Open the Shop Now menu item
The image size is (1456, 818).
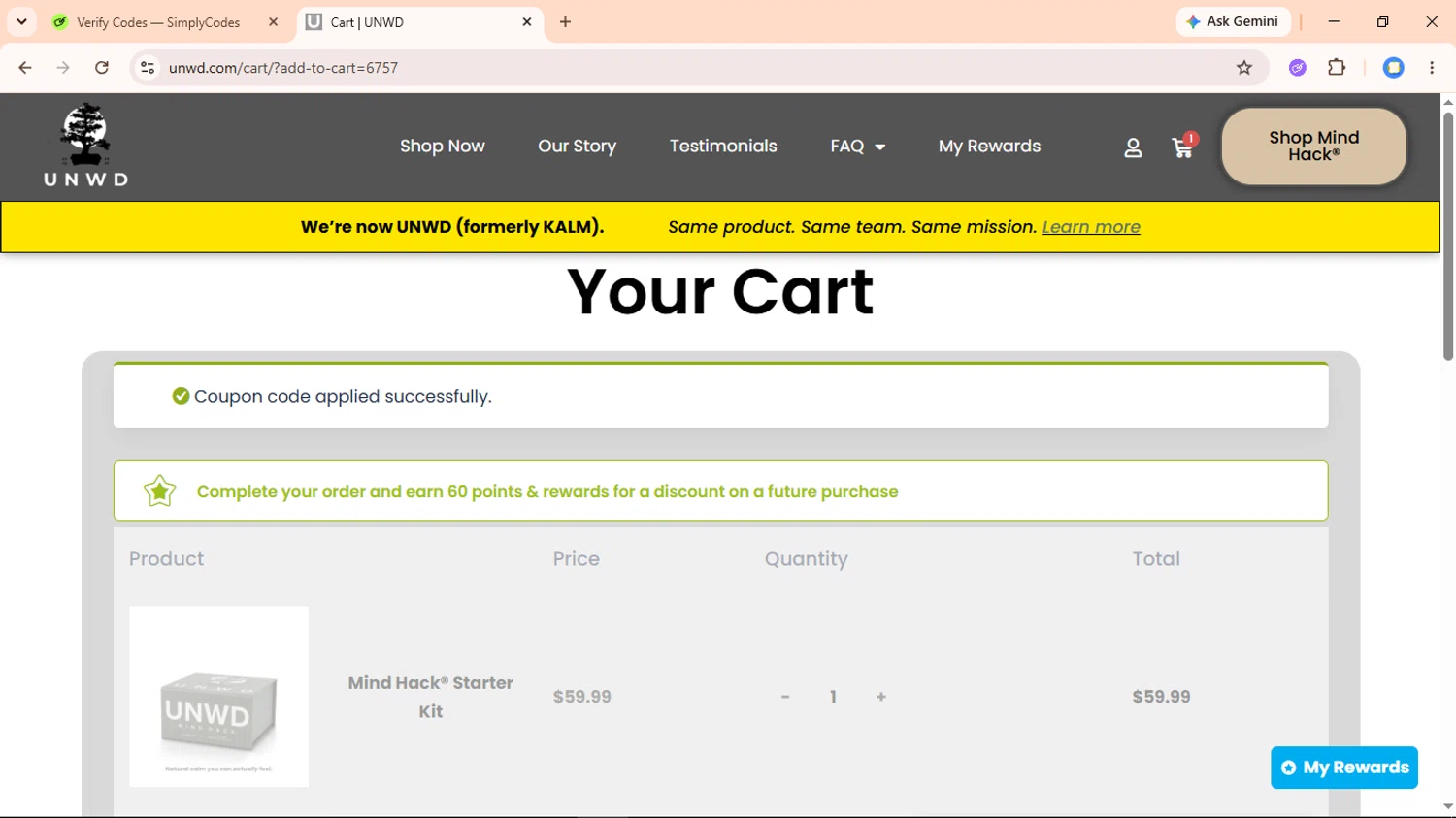click(x=443, y=147)
